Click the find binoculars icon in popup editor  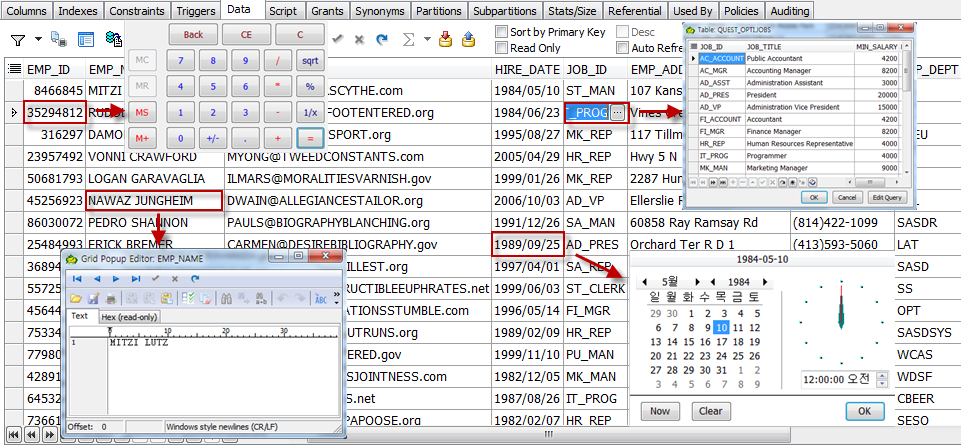226,298
